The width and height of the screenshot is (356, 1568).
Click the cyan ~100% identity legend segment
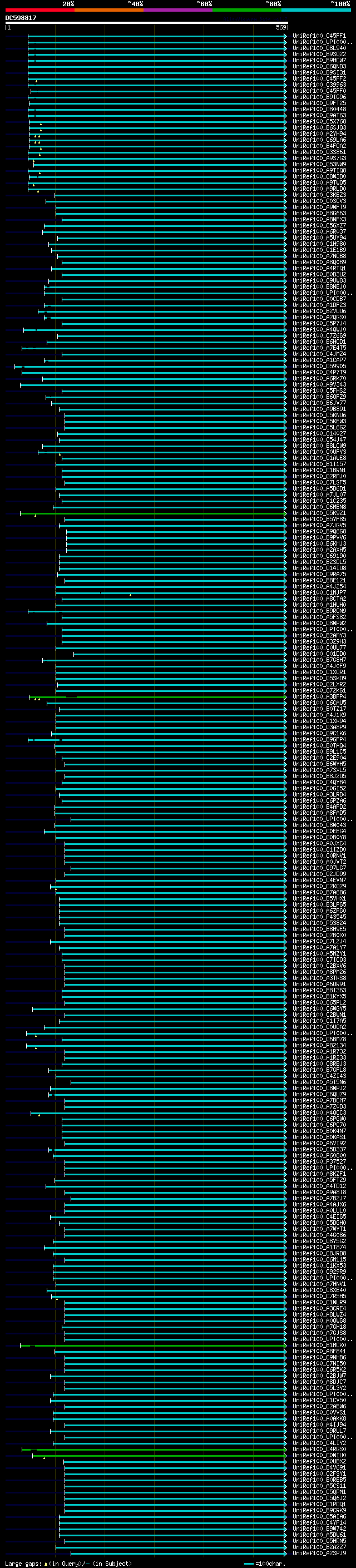pos(316,10)
